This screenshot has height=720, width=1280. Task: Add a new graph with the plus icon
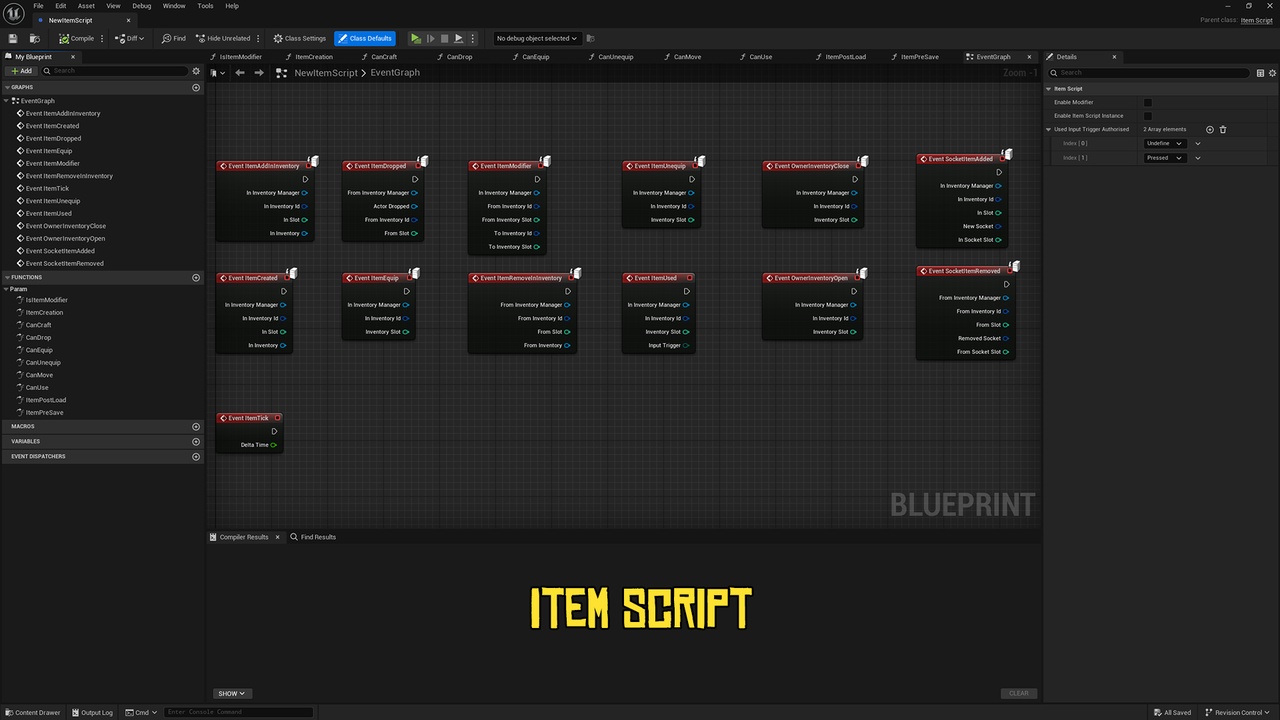pyautogui.click(x=196, y=87)
